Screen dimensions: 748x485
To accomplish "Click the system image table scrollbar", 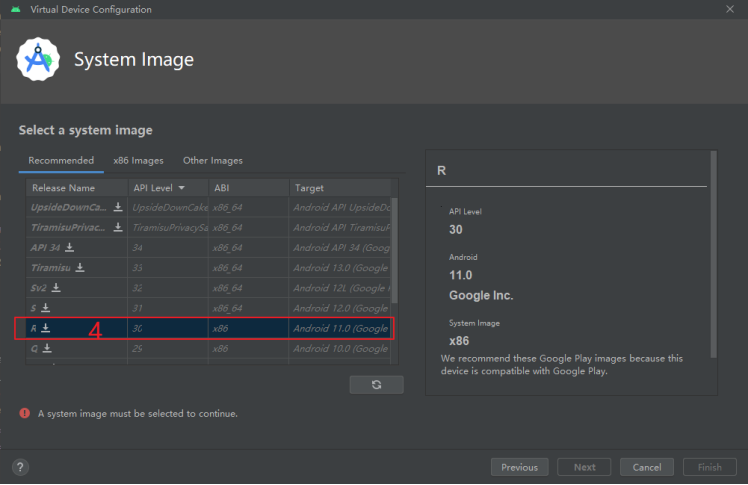I will pyautogui.click(x=394, y=250).
